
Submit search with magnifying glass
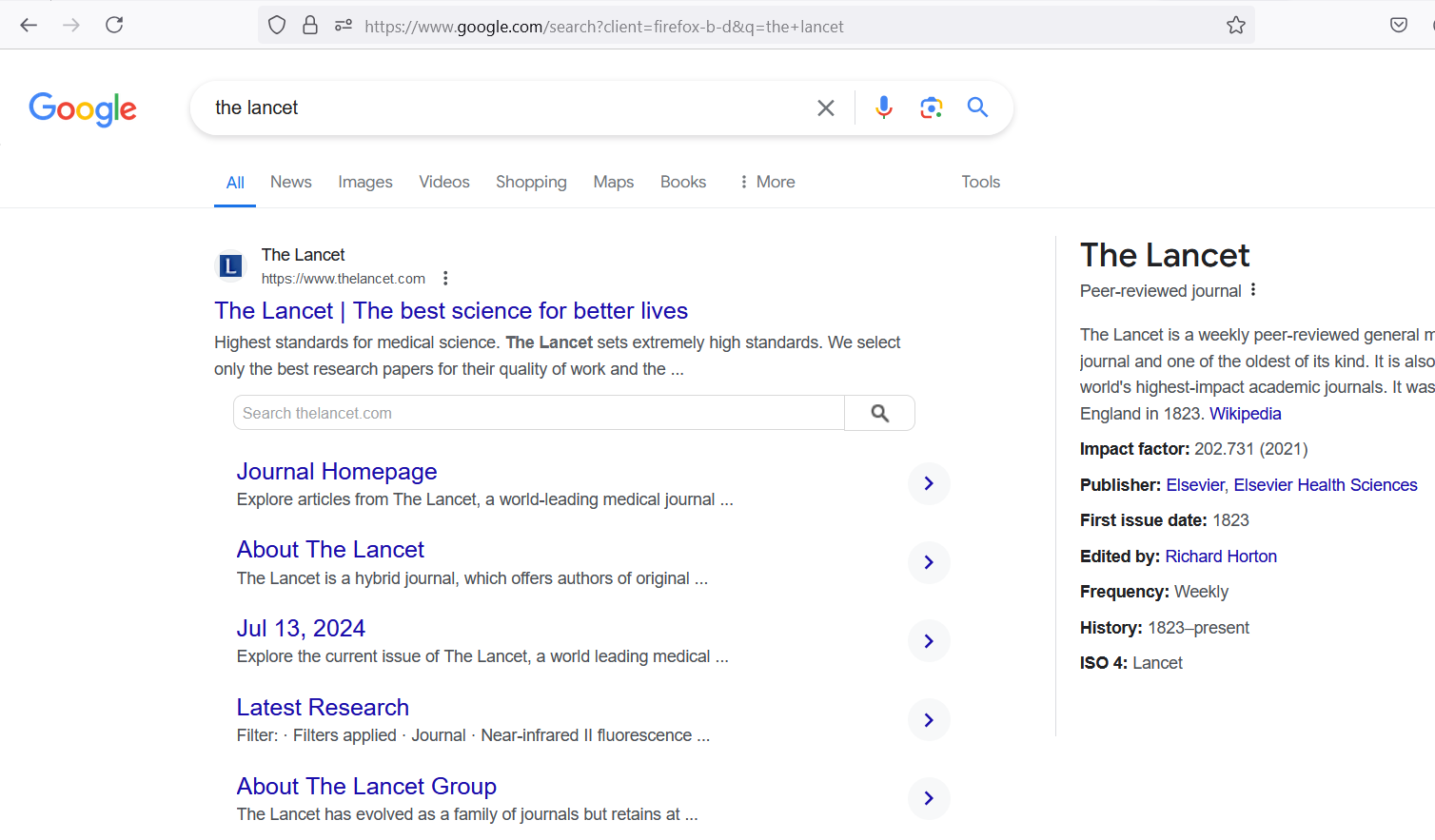pos(977,107)
